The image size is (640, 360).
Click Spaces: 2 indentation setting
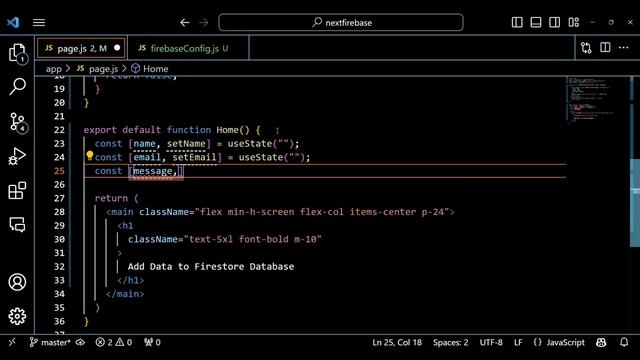[x=451, y=342]
